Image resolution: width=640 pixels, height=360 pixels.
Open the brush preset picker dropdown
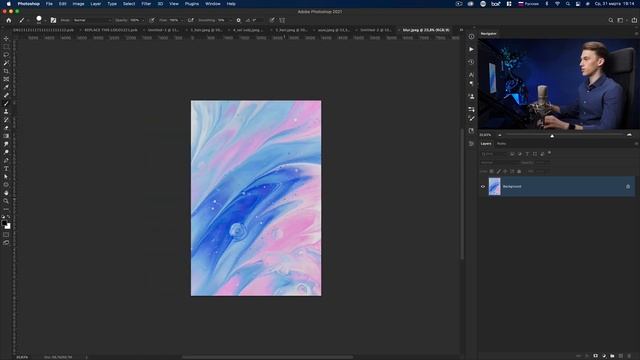(x=45, y=20)
